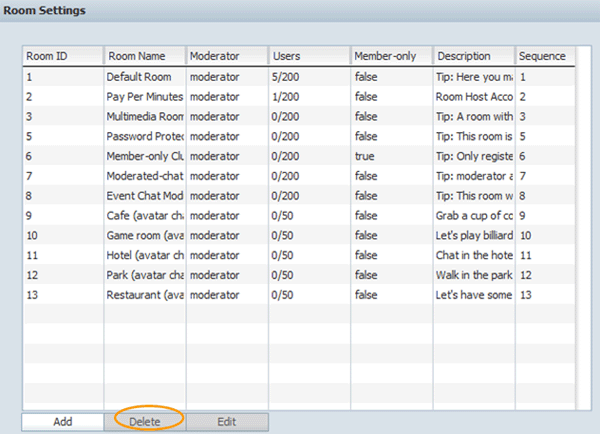Viewport: 600px width, 434px height.
Task: Select the Event Chat Mode room row
Action: (144, 196)
